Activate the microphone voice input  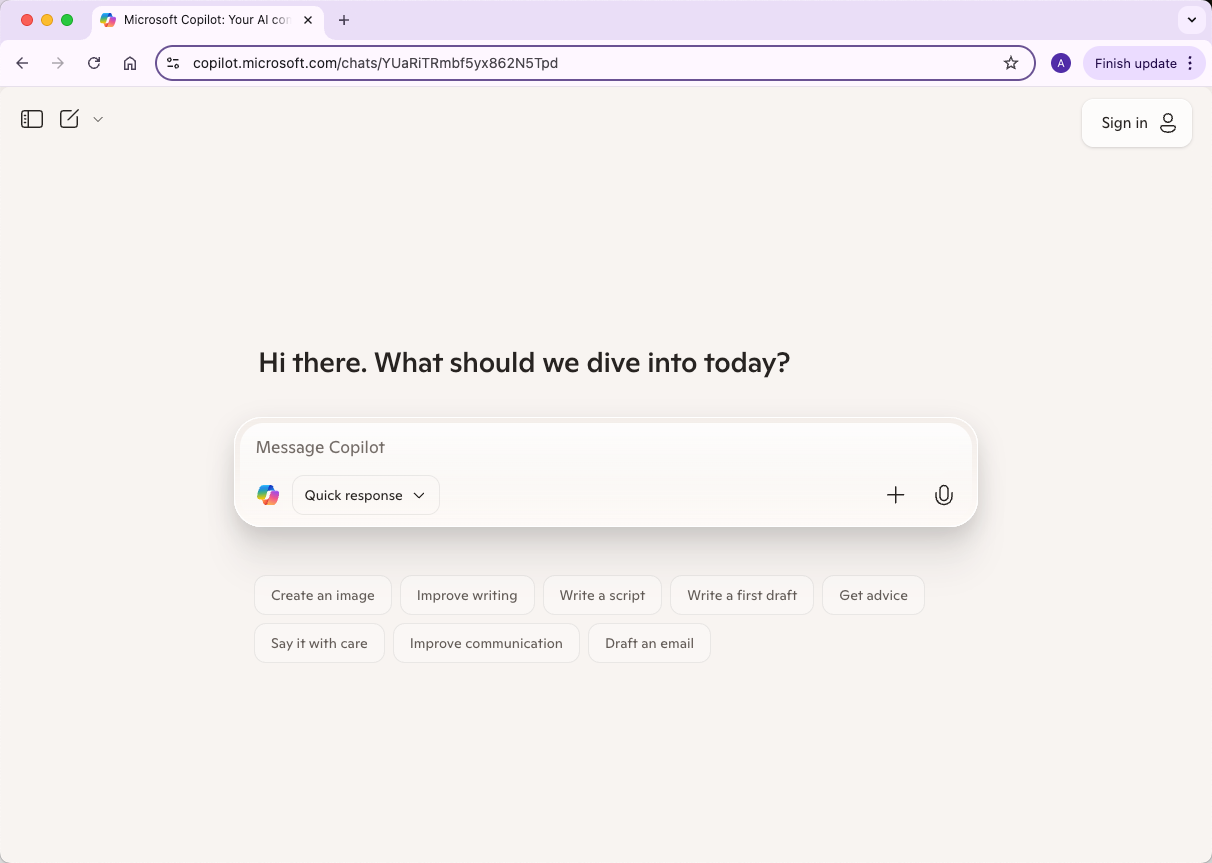coord(943,495)
